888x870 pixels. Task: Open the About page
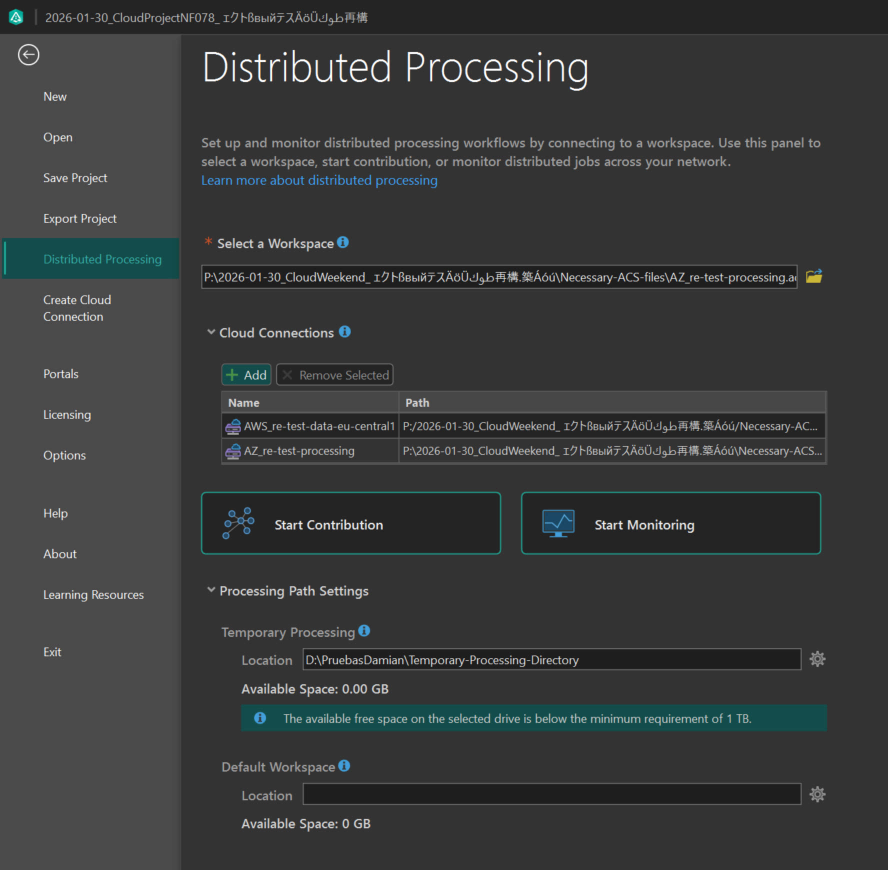pos(60,555)
